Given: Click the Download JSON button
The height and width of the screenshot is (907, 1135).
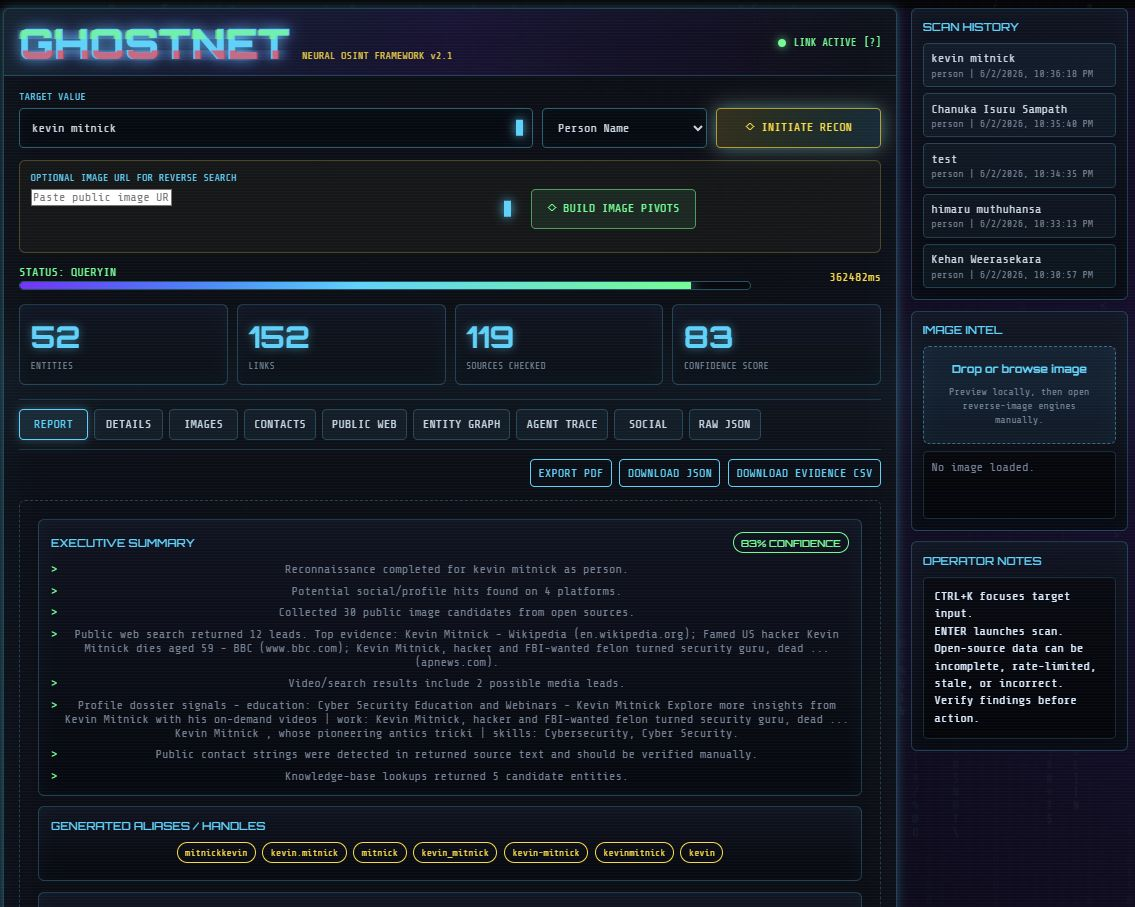Looking at the screenshot, I should coord(670,473).
